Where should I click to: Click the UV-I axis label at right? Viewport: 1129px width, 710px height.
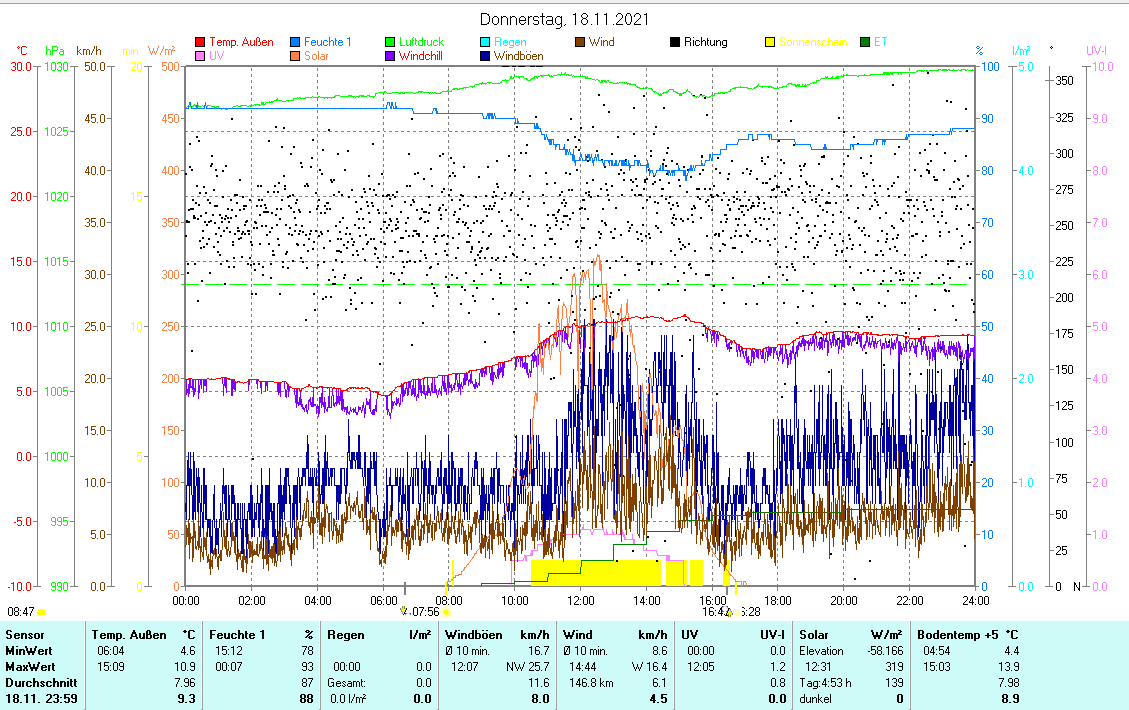click(x=1098, y=50)
